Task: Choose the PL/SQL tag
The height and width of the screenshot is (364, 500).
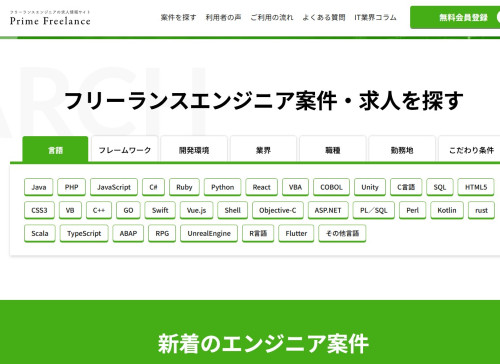Action: (x=374, y=210)
